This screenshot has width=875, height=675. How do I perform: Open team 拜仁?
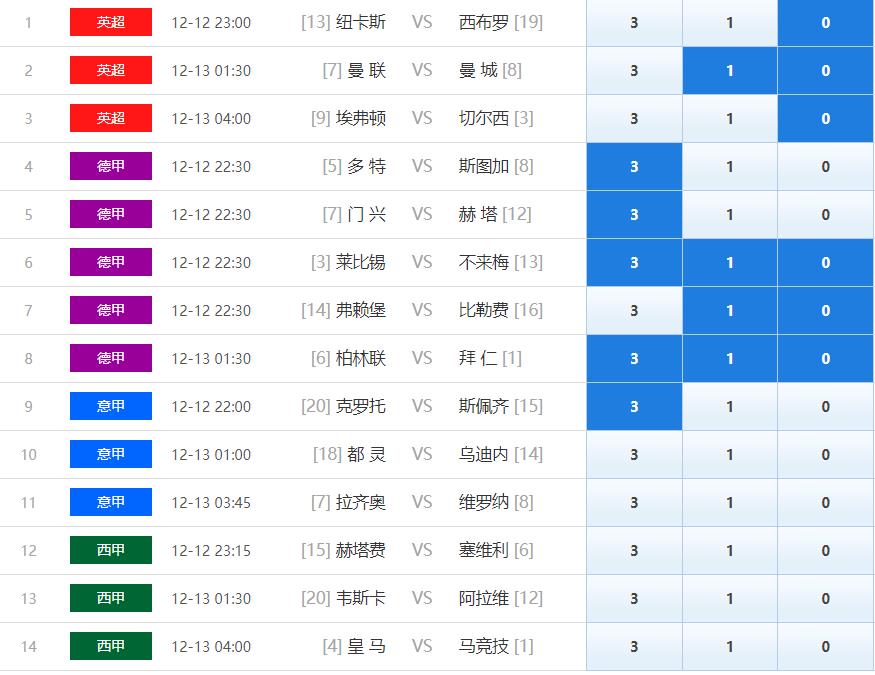pos(478,358)
